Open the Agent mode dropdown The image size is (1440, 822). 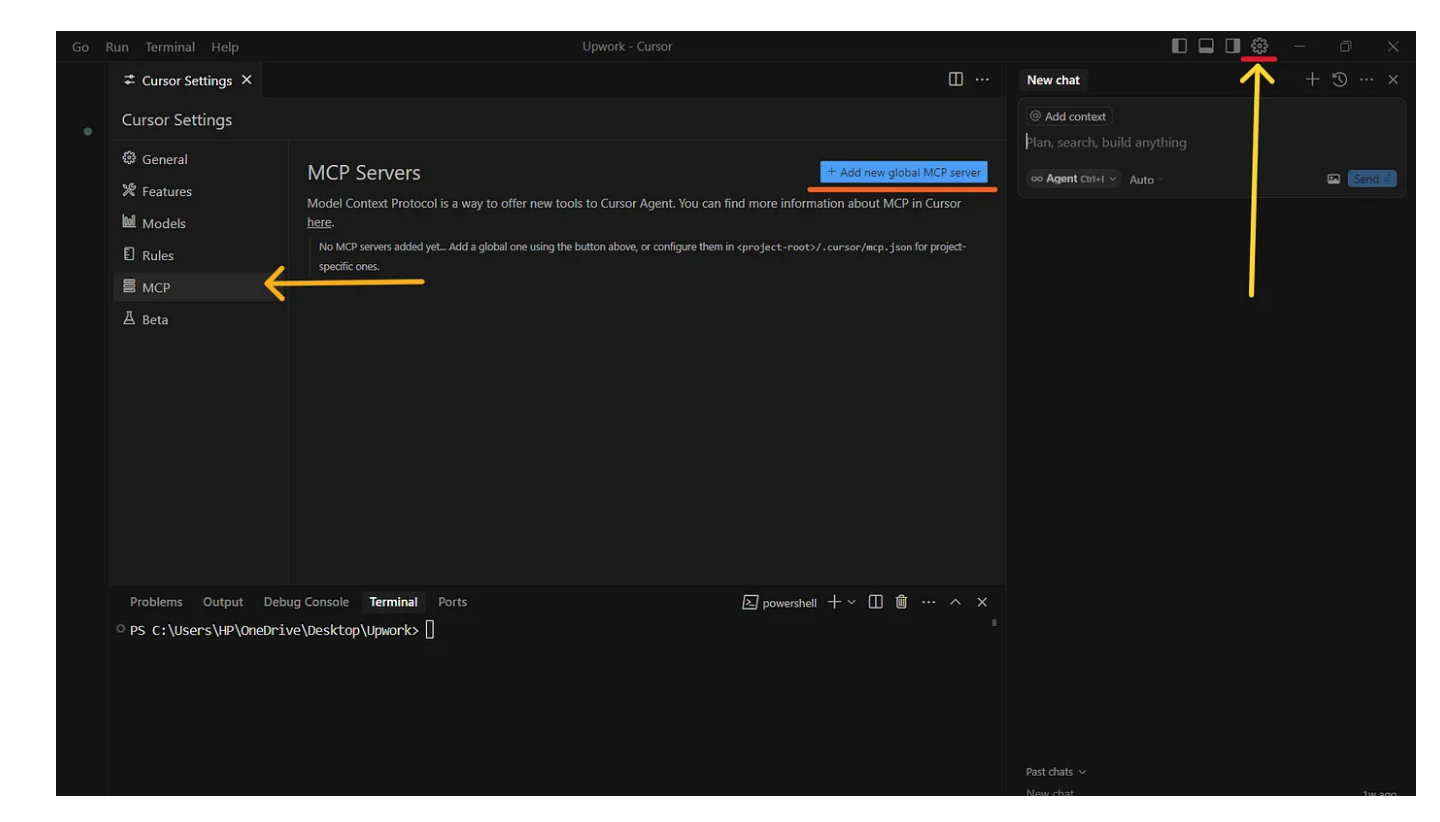(x=1074, y=179)
